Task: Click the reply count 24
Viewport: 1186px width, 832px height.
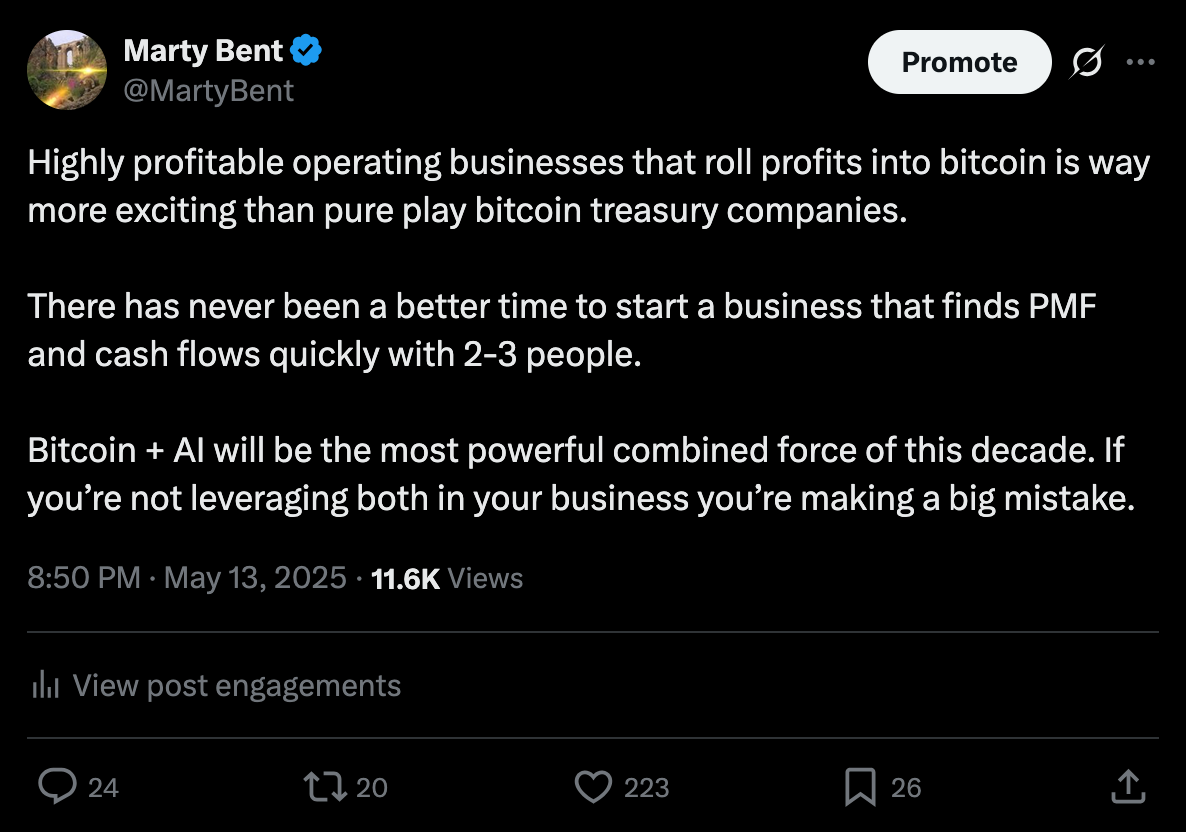Action: pos(103,787)
